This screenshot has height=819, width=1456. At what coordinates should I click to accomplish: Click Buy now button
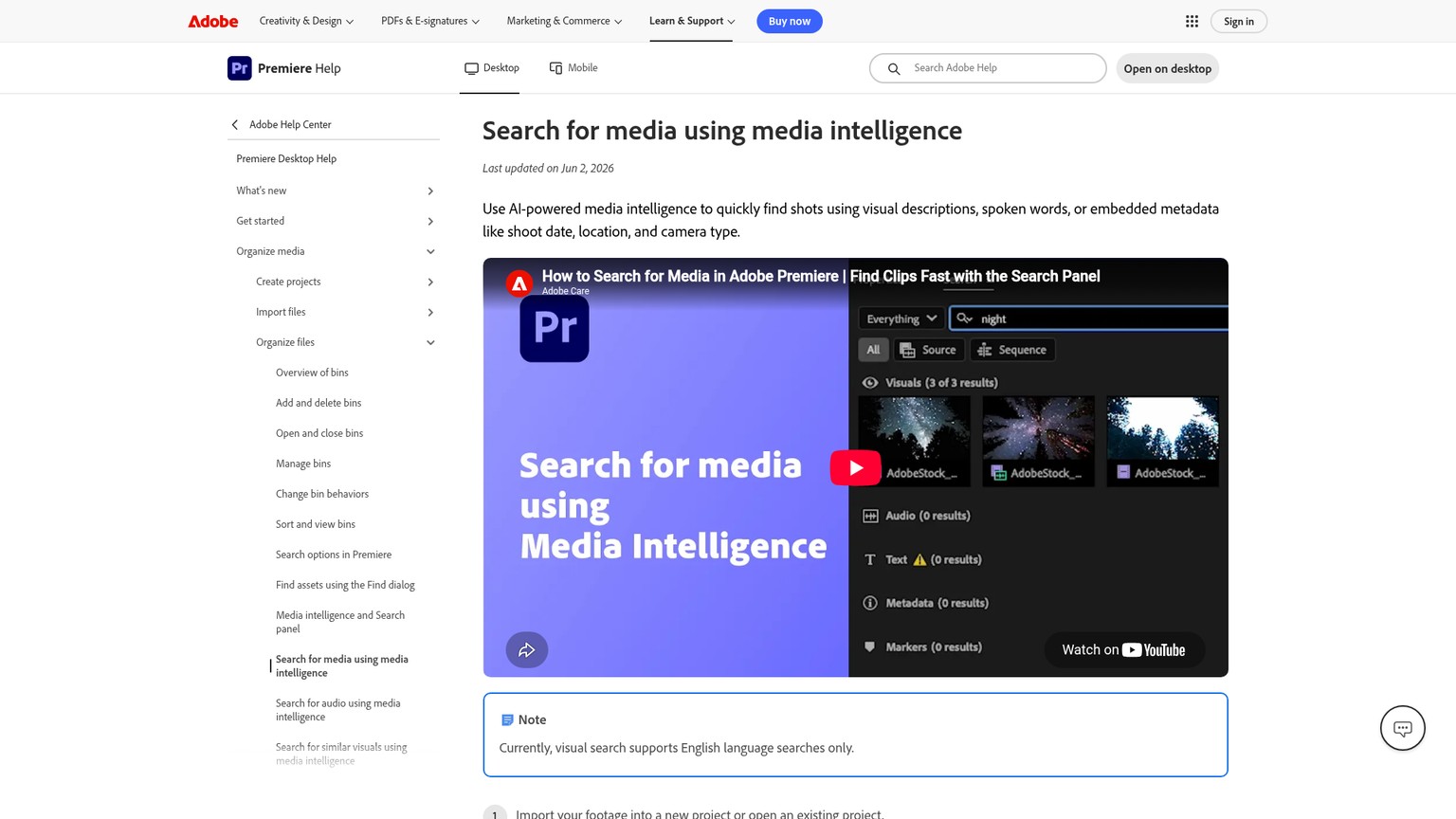789,21
